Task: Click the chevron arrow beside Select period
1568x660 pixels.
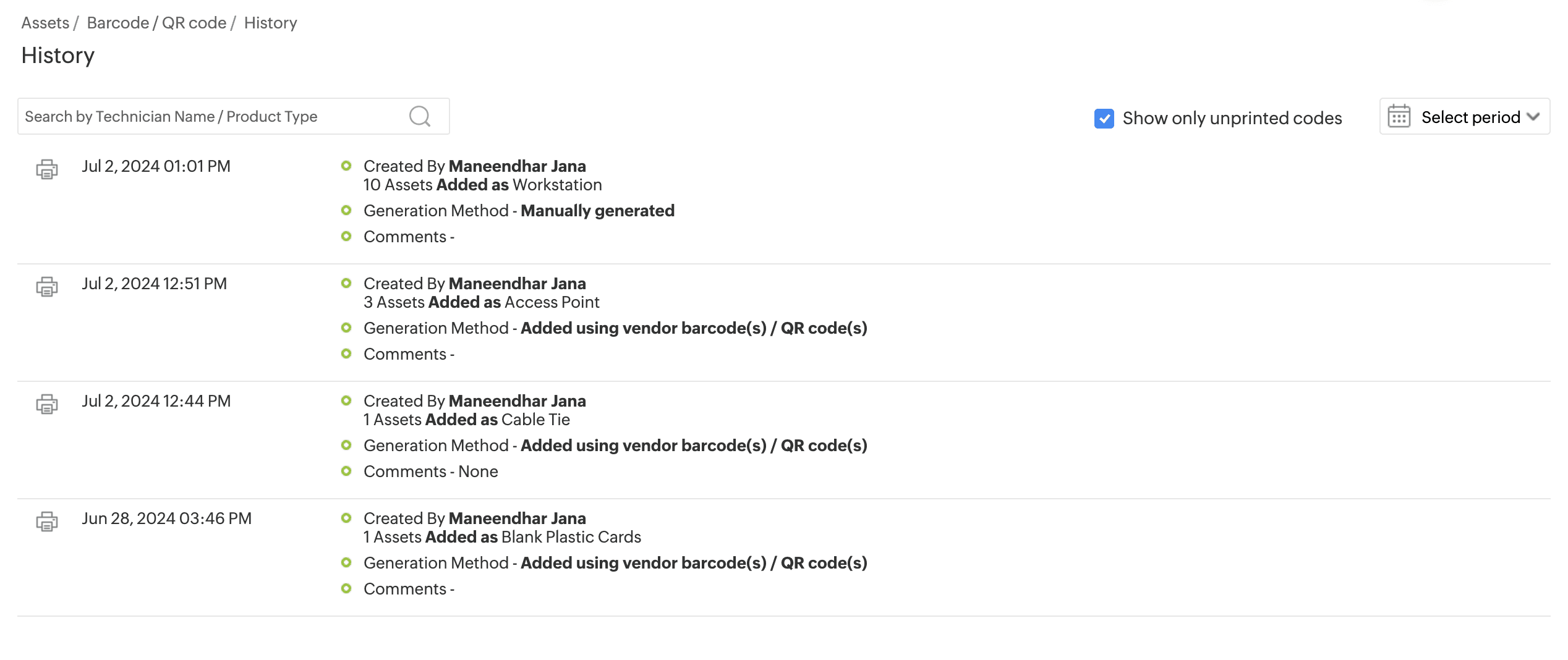Action: (x=1533, y=116)
